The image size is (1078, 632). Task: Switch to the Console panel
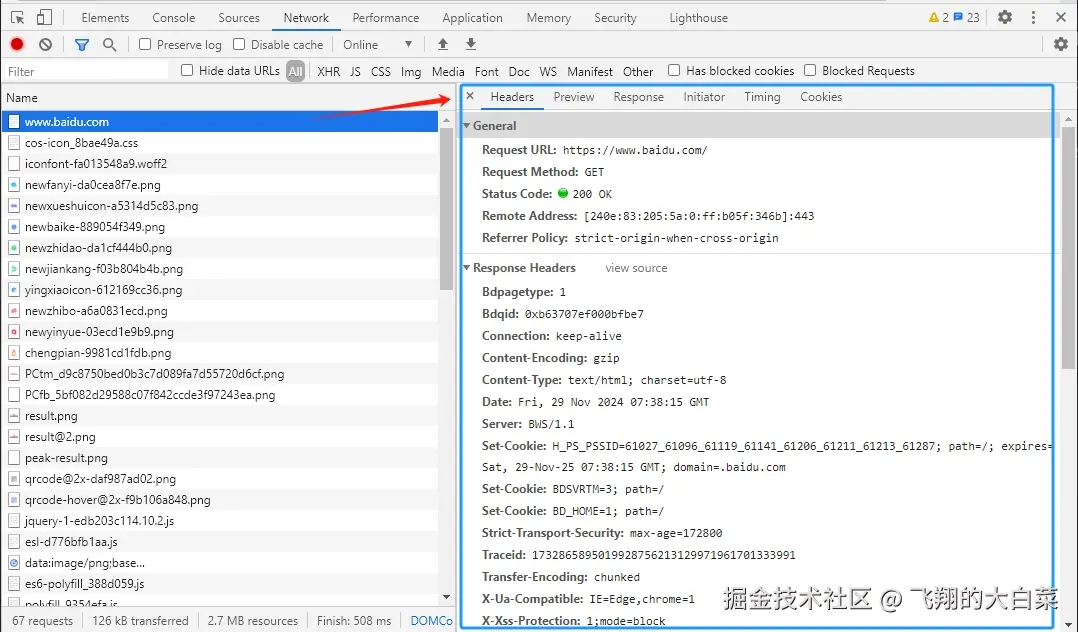(174, 18)
